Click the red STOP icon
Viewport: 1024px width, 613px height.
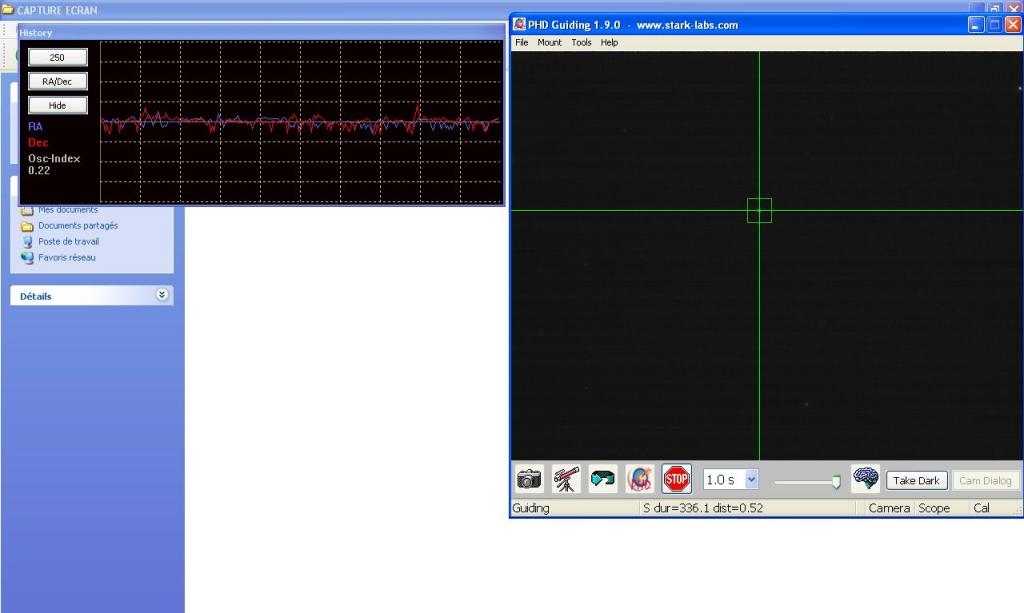click(677, 479)
